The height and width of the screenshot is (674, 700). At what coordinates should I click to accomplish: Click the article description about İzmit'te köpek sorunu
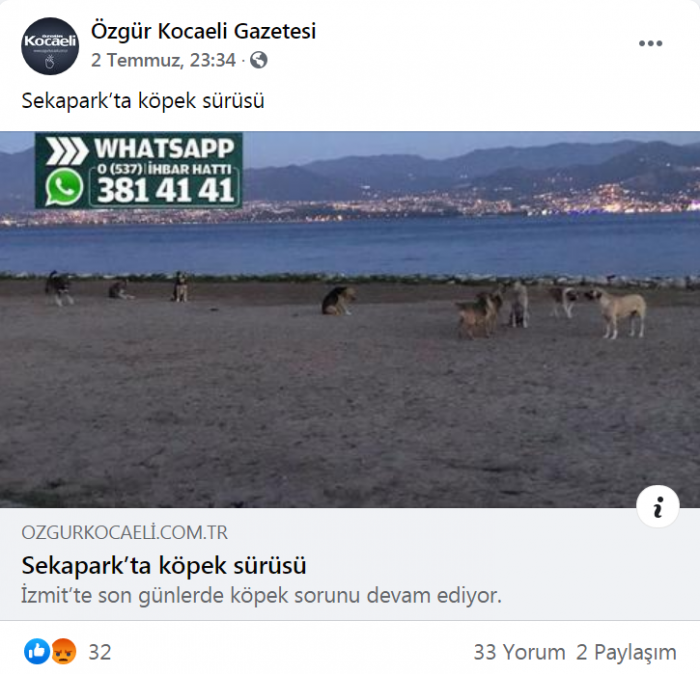[262, 595]
